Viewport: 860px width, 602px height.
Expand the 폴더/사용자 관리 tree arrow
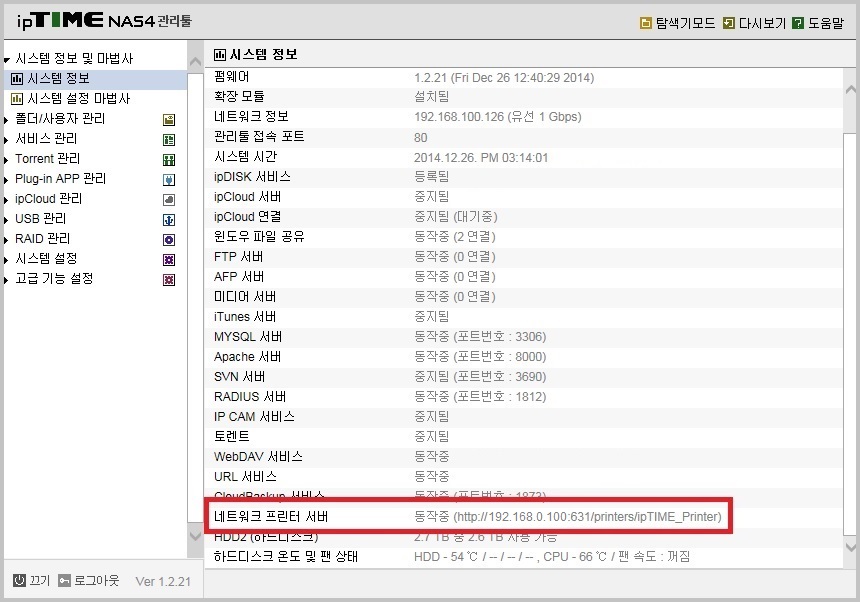point(6,120)
